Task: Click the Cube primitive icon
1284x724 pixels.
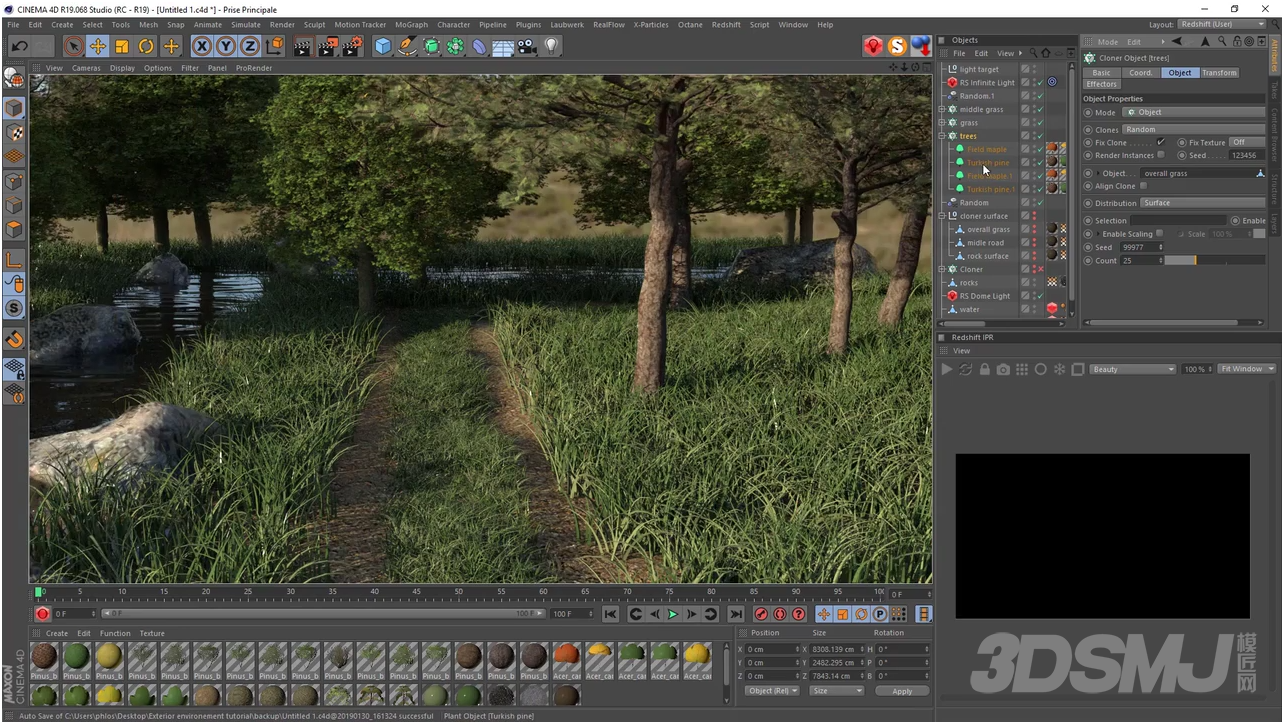Action: [x=383, y=46]
